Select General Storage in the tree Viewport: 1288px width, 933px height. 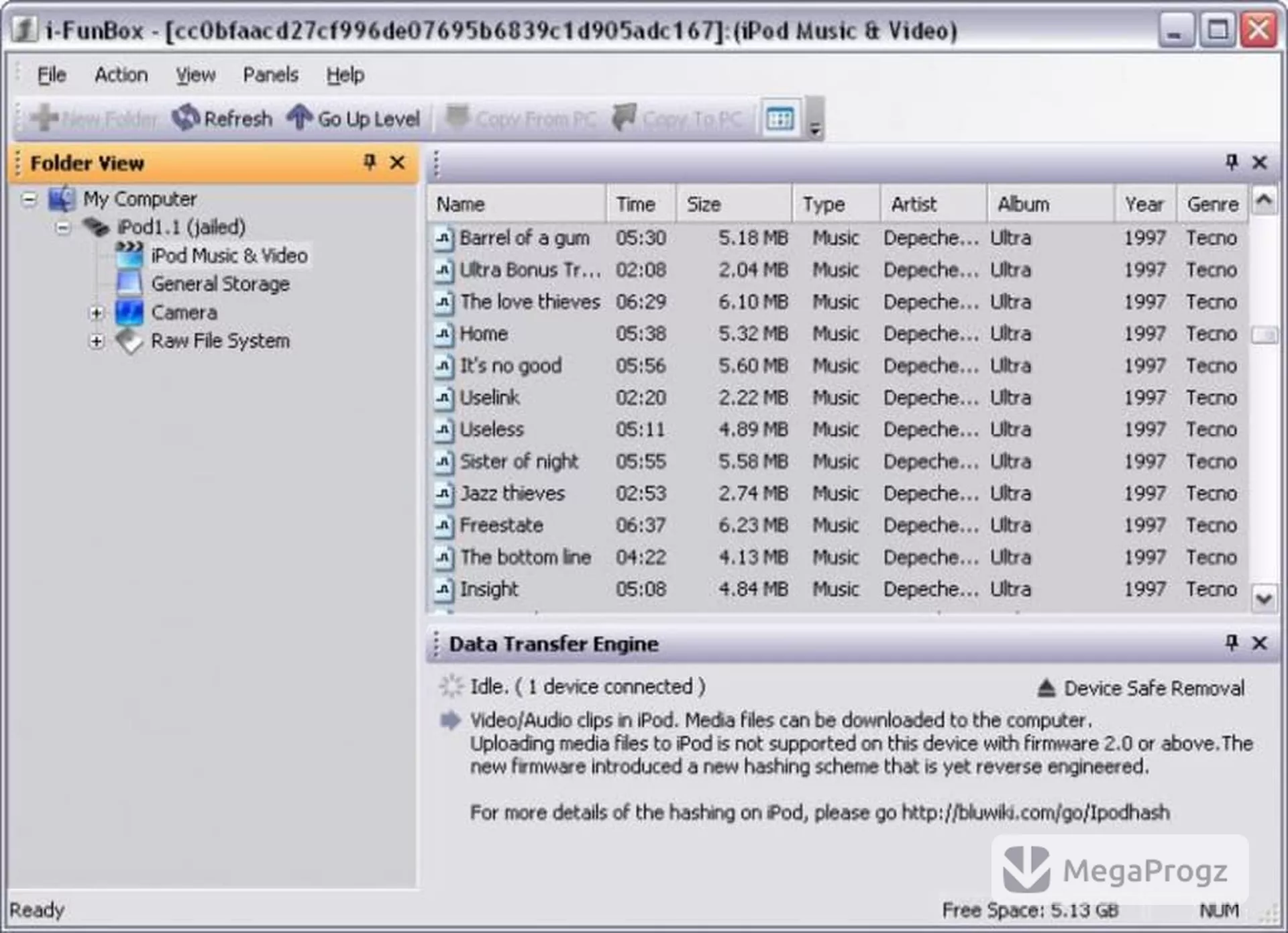click(220, 284)
